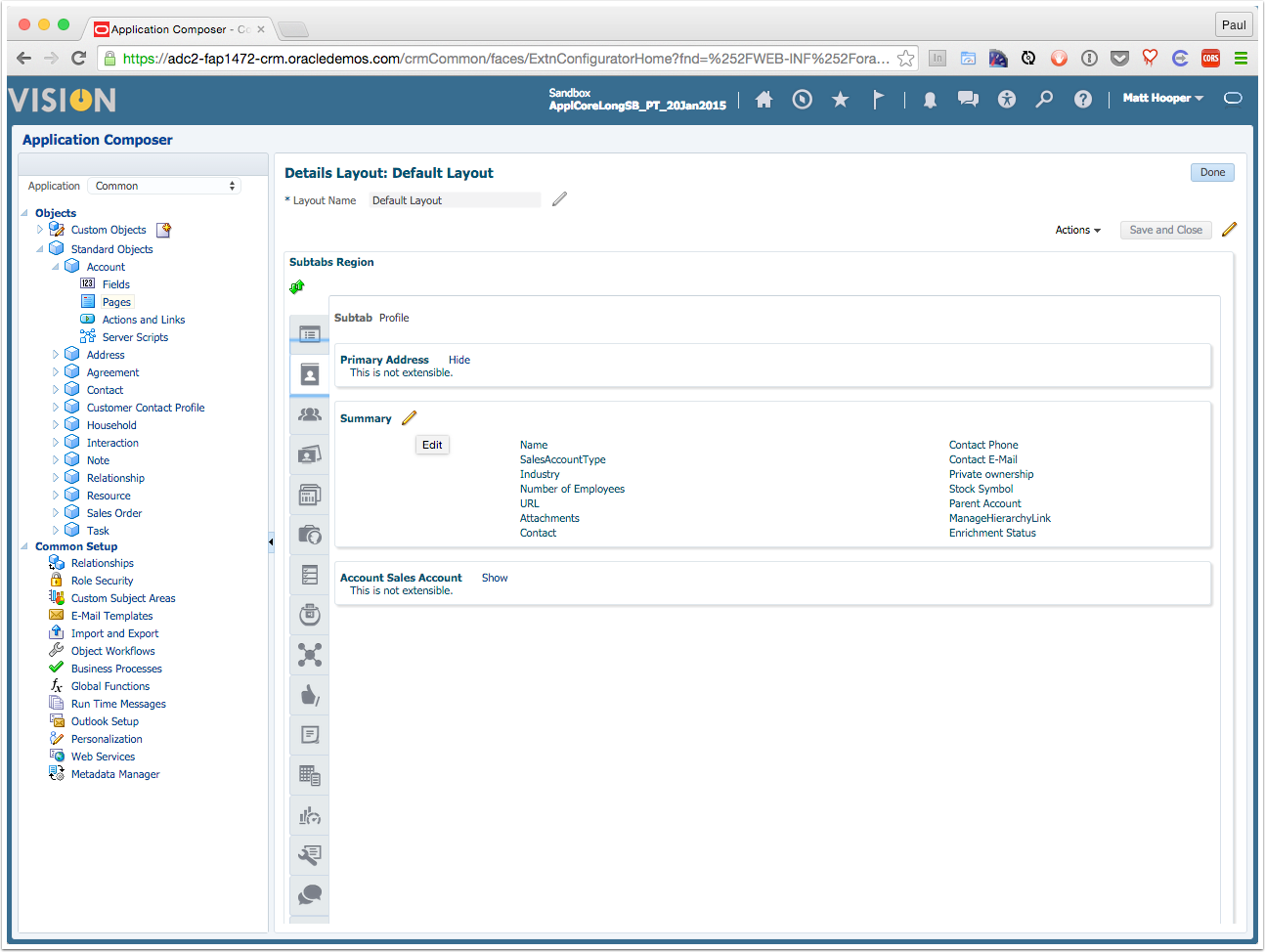The height and width of the screenshot is (952, 1265).
Task: Open Fields under Account
Action: (115, 284)
